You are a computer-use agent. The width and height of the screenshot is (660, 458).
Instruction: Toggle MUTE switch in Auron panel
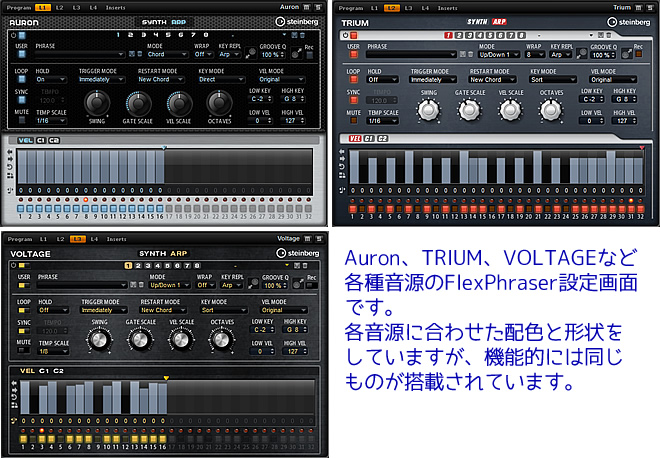coord(21,120)
